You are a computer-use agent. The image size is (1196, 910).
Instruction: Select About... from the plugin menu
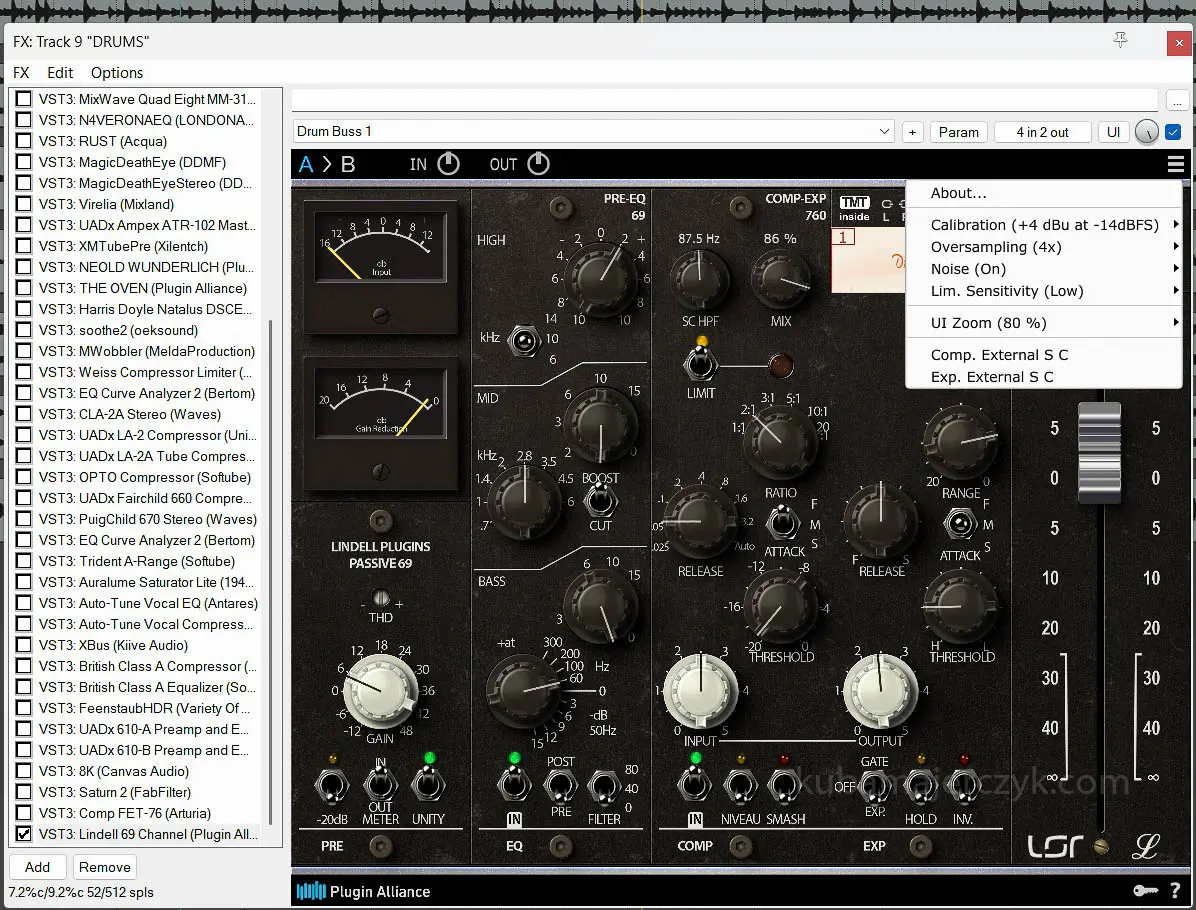click(958, 193)
